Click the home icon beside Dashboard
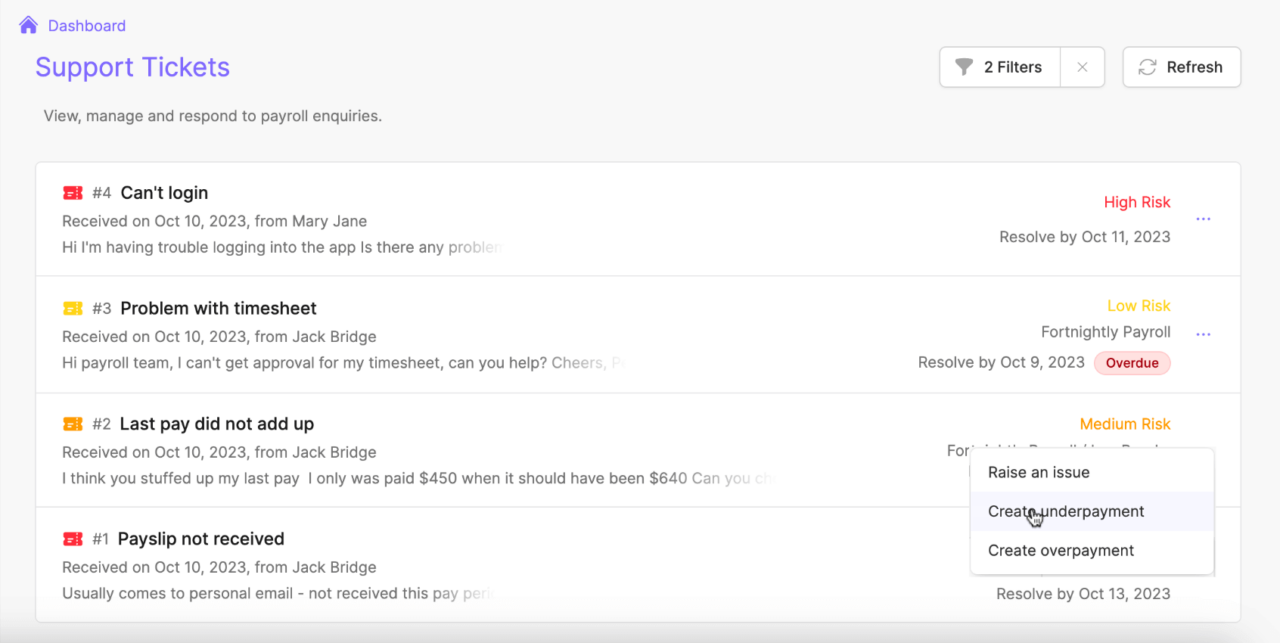 tap(27, 24)
